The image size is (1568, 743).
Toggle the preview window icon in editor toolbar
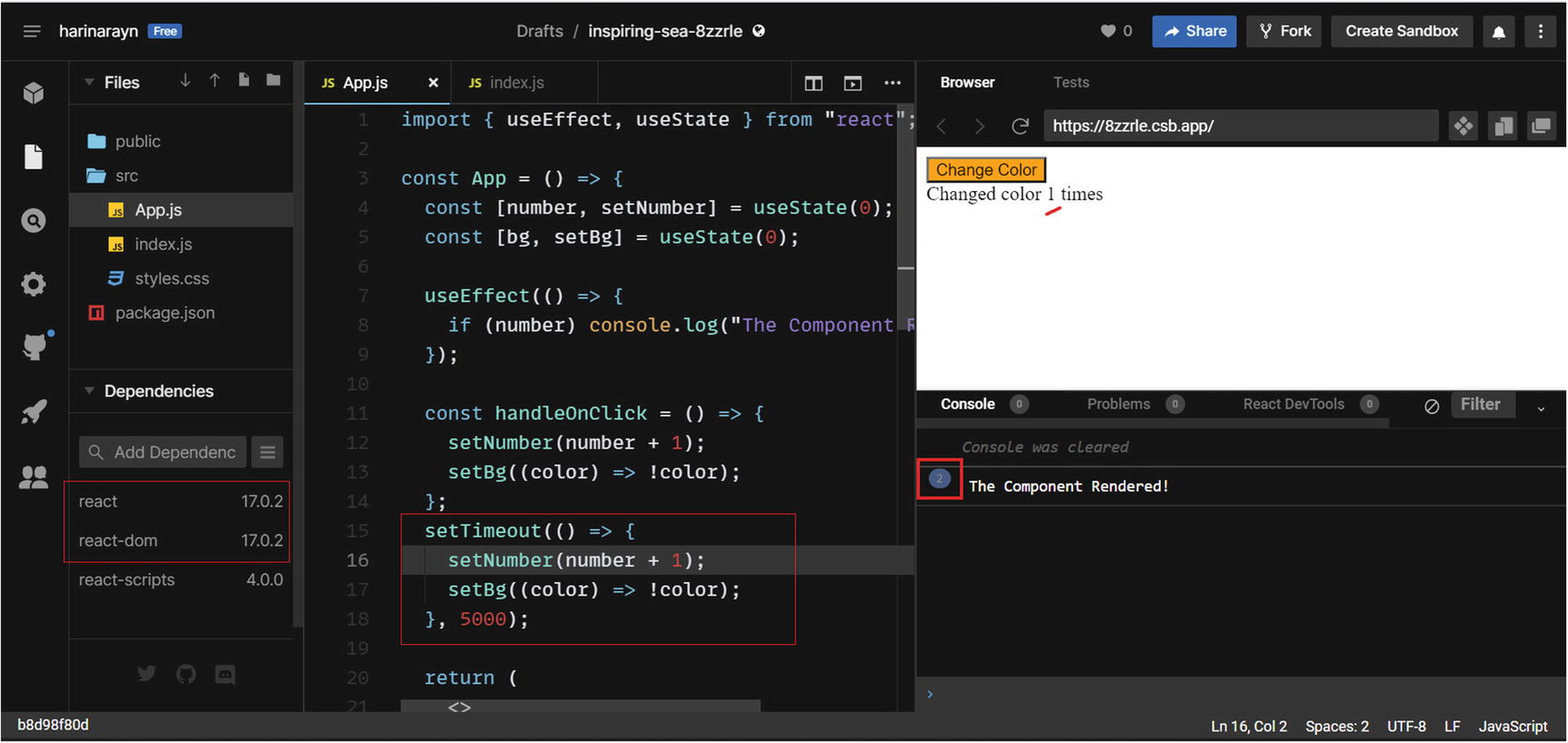click(x=853, y=83)
